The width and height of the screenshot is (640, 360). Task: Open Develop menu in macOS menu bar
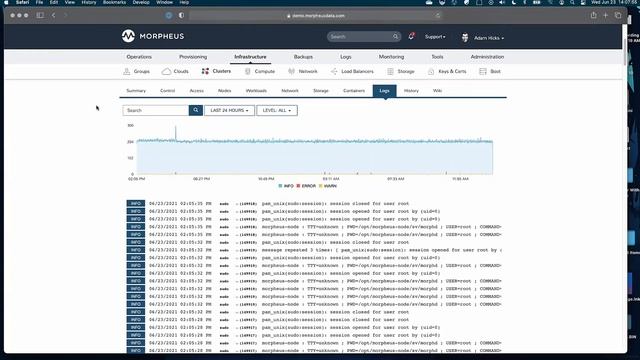tap(141, 2)
